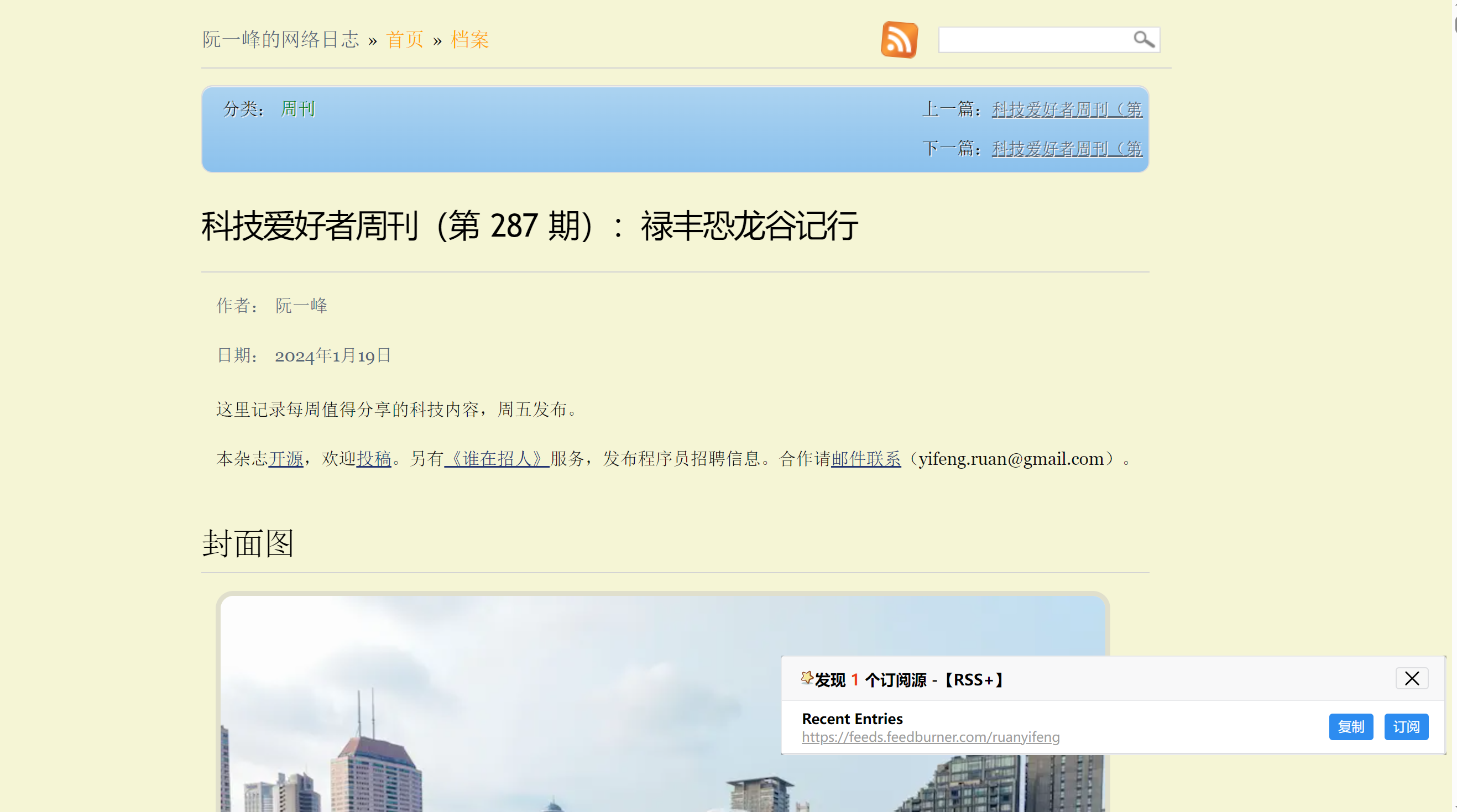Open the 《谁在招人》 job board link
The width and height of the screenshot is (1457, 812).
click(496, 459)
